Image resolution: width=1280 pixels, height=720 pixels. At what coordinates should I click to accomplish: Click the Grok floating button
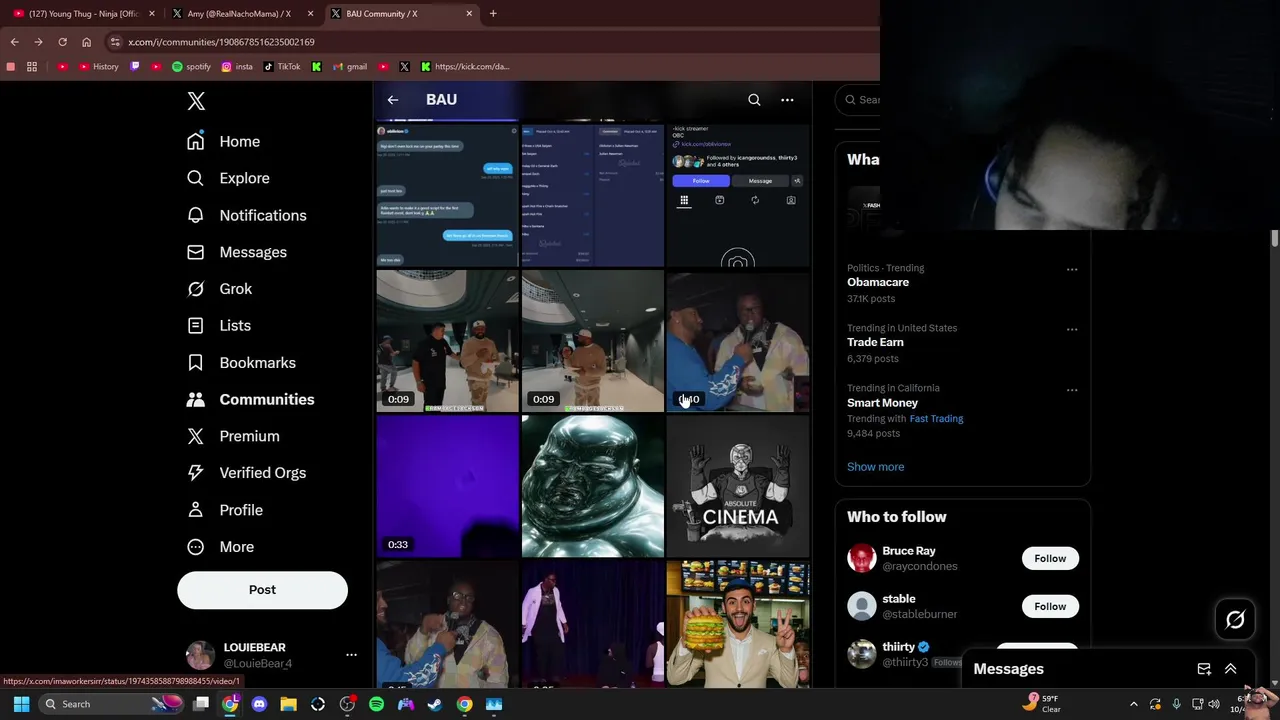point(1235,620)
